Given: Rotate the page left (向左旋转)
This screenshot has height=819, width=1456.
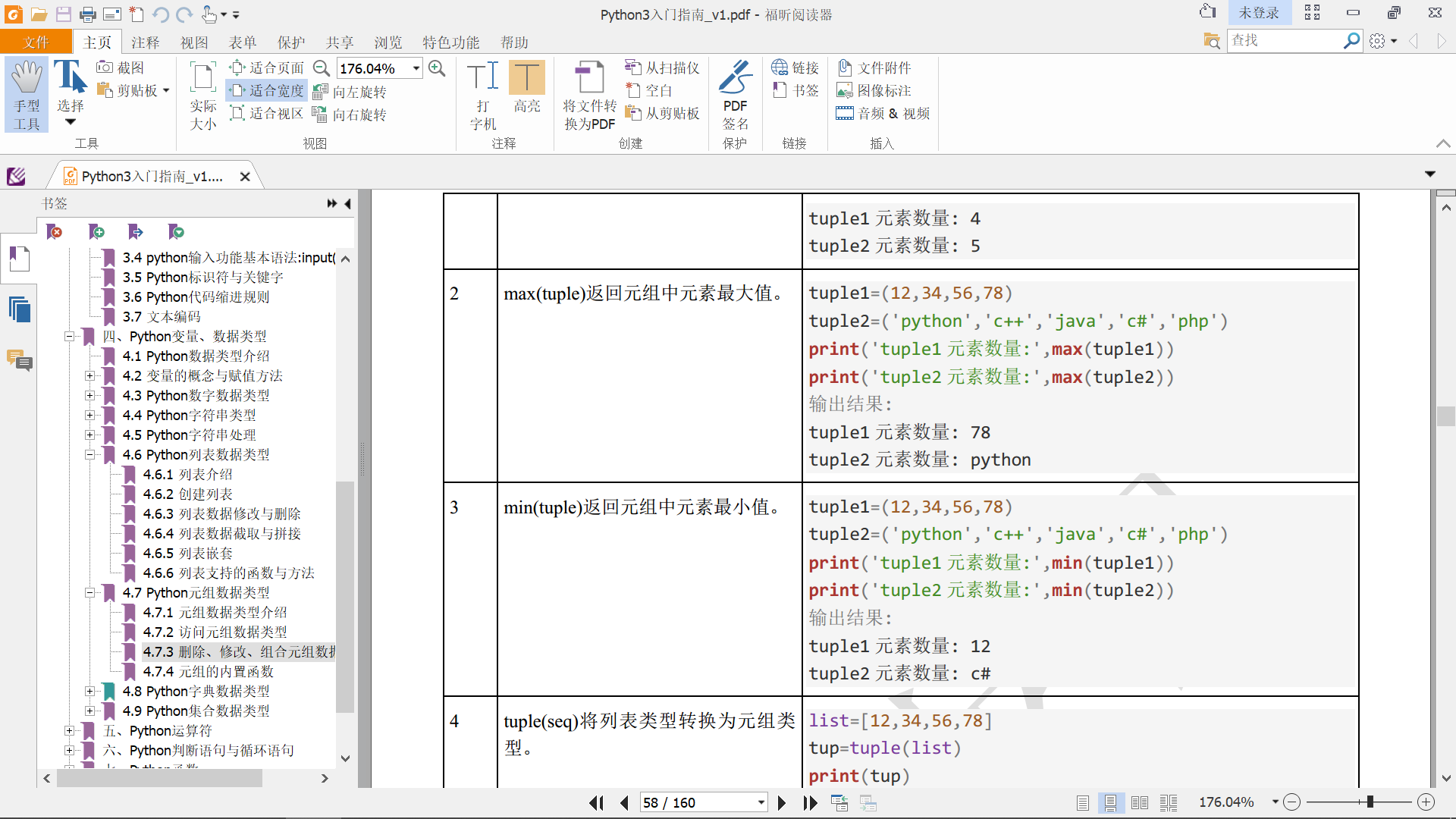Looking at the screenshot, I should tap(350, 92).
